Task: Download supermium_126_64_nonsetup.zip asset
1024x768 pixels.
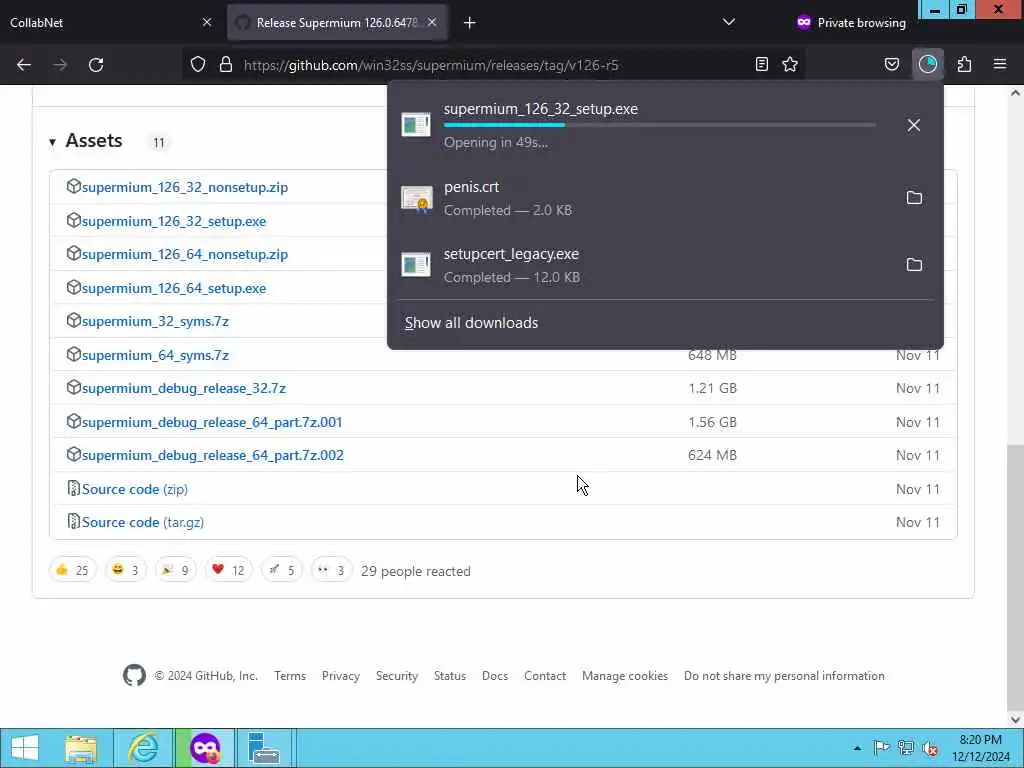Action: coord(185,255)
